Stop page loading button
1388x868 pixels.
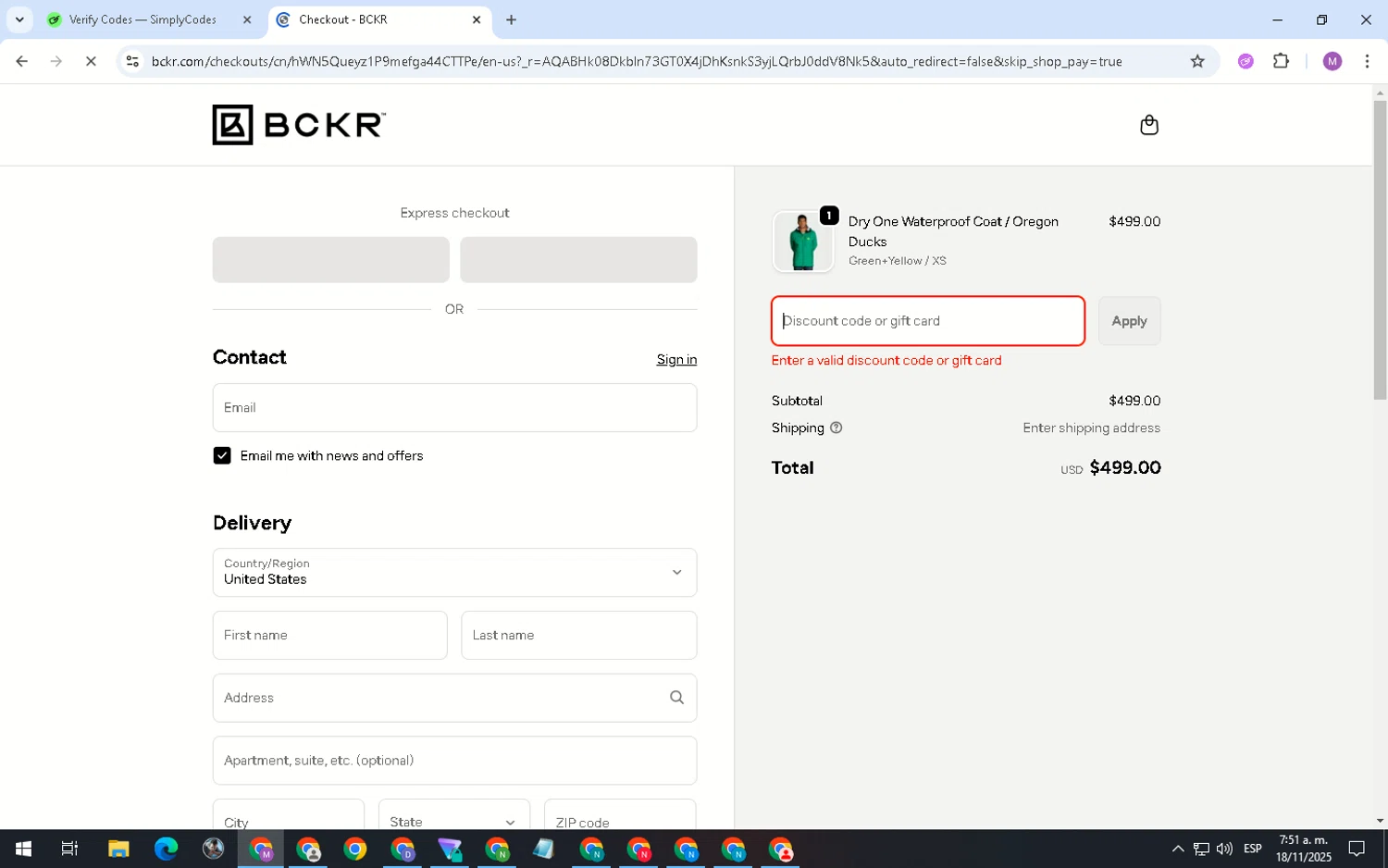91,61
